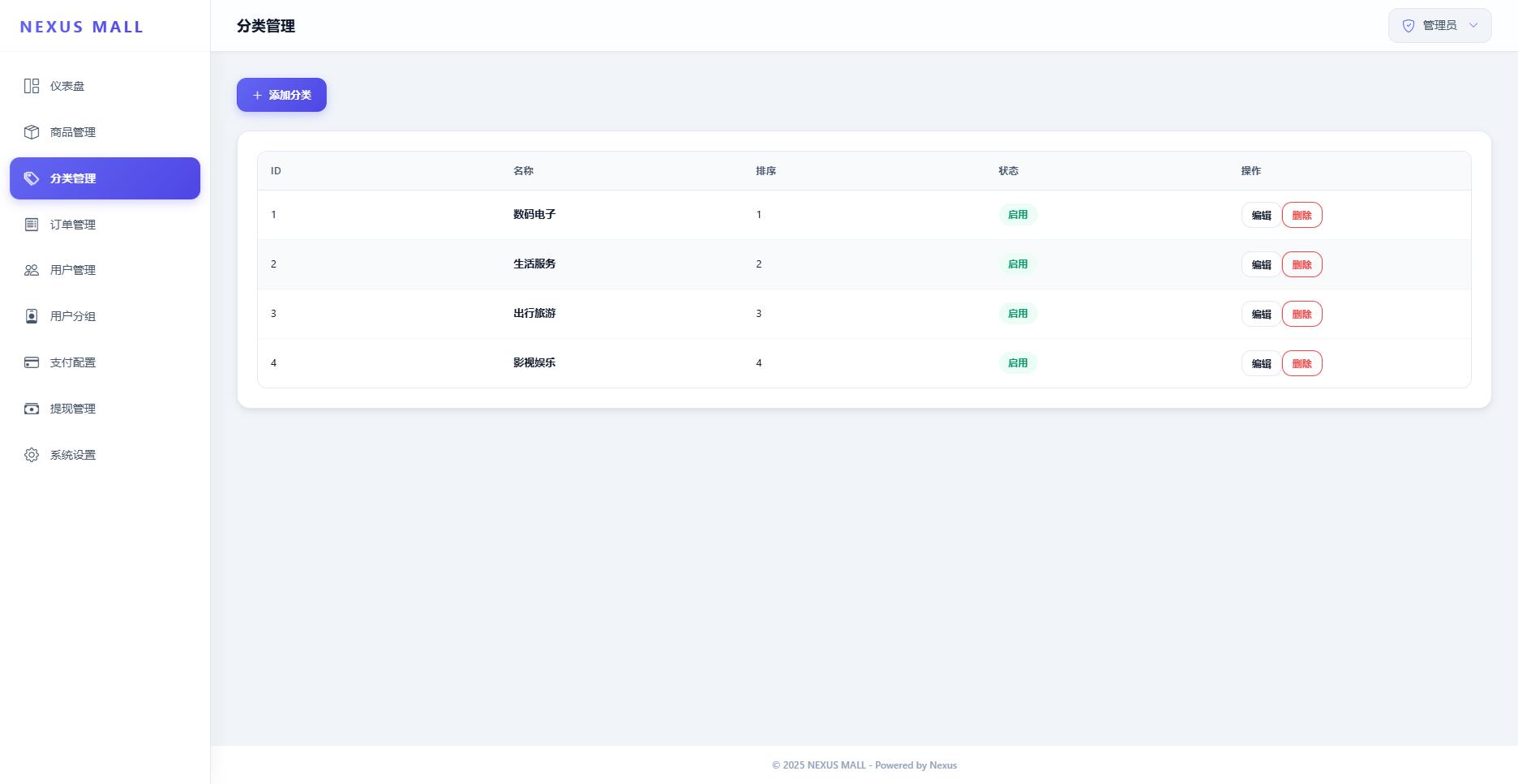
Task: Click the withdrawal management cash icon
Action: click(x=32, y=409)
